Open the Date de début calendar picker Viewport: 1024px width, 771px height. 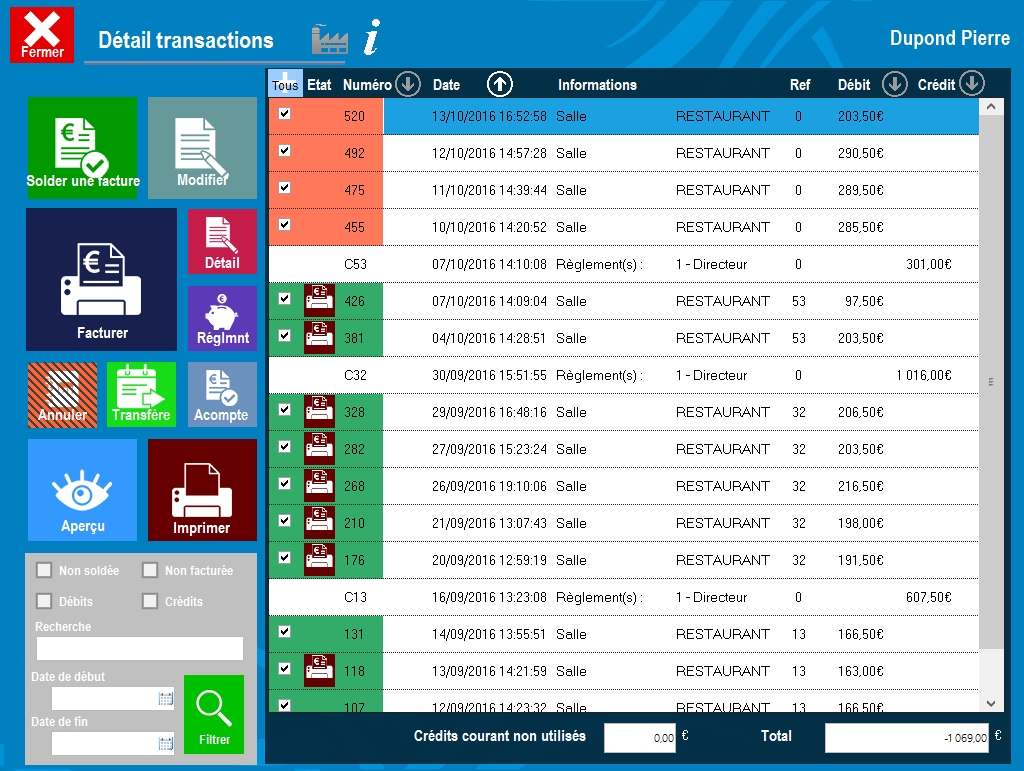click(x=166, y=699)
